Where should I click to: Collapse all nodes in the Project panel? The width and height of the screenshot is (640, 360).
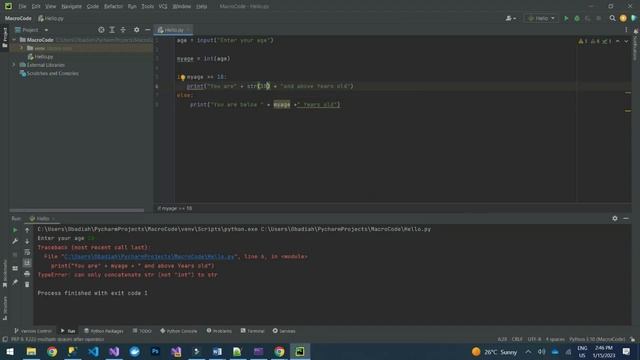click(123, 30)
